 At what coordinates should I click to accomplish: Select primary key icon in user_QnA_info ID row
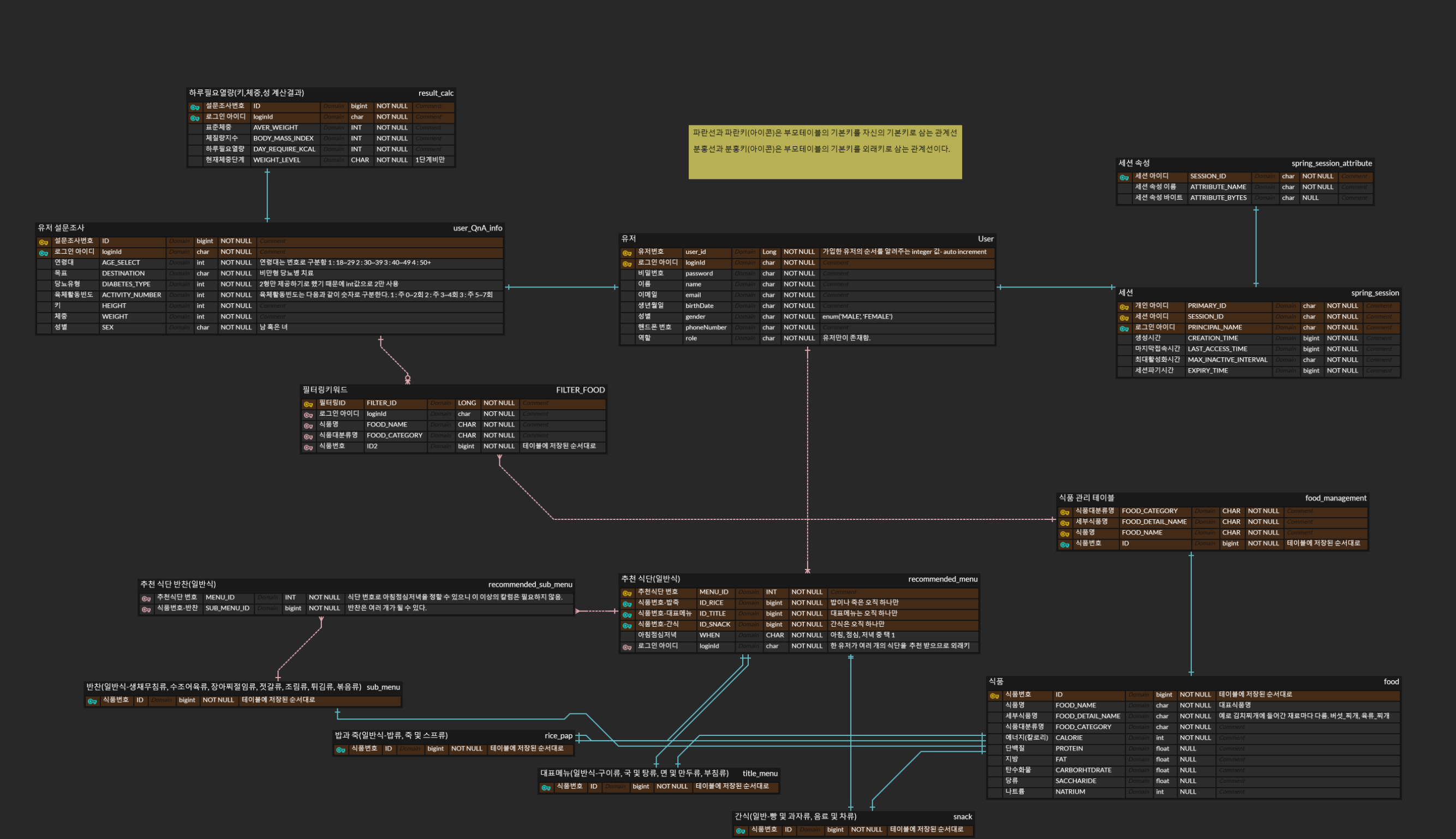click(43, 242)
